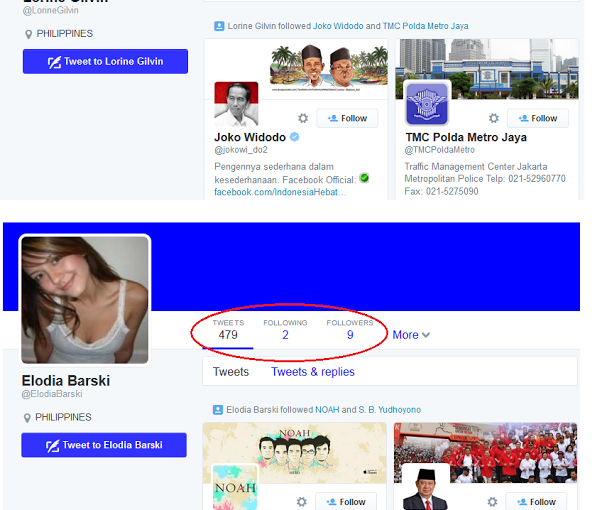Follow S. B. Yudhoyono account
Screen dimensions: 602x510
point(536,501)
